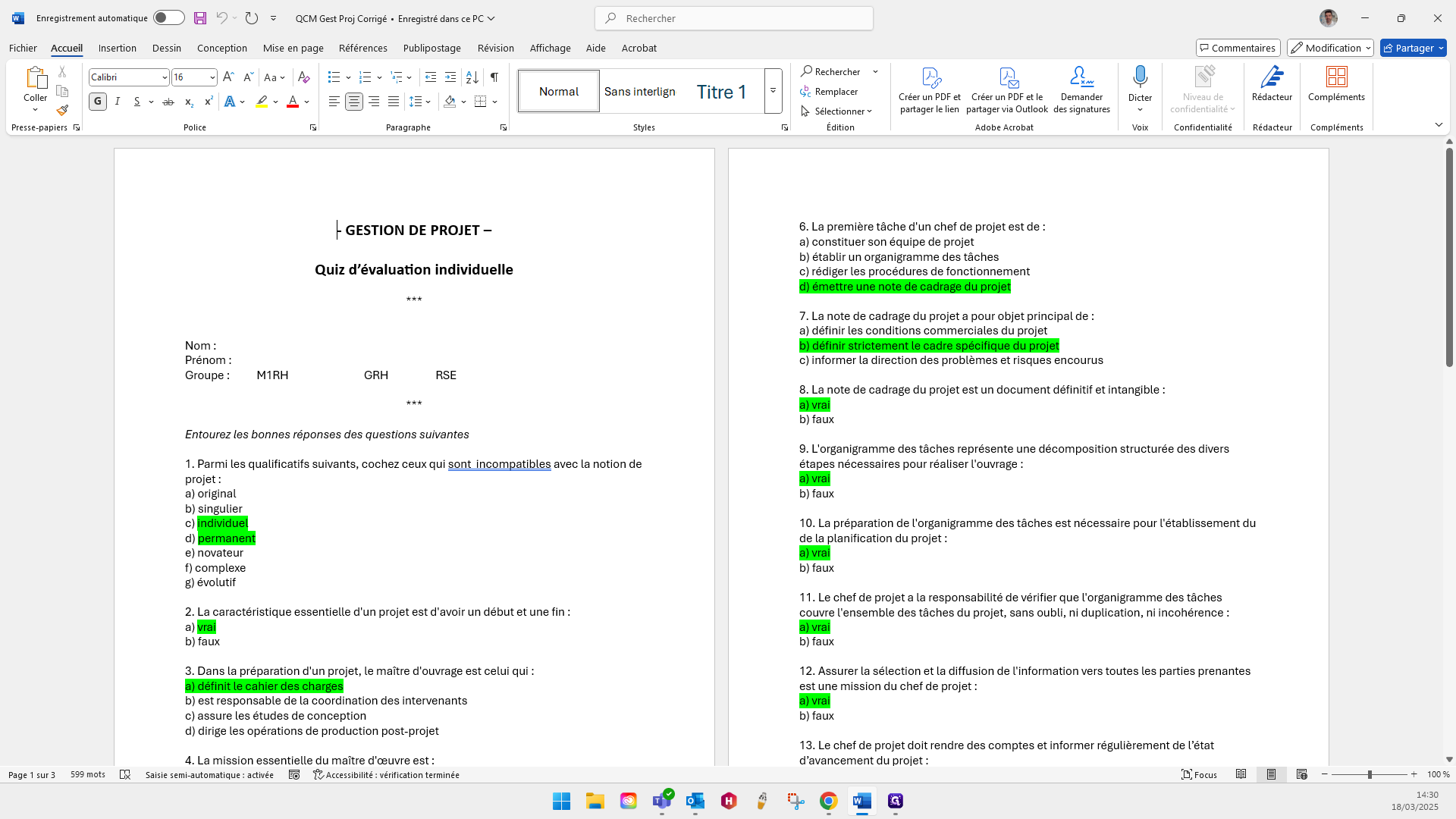
Task: Click the Format Painter brush icon
Action: coord(62,111)
